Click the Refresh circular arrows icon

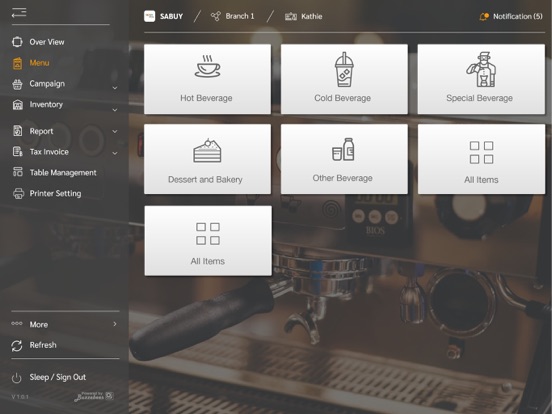coord(17,346)
